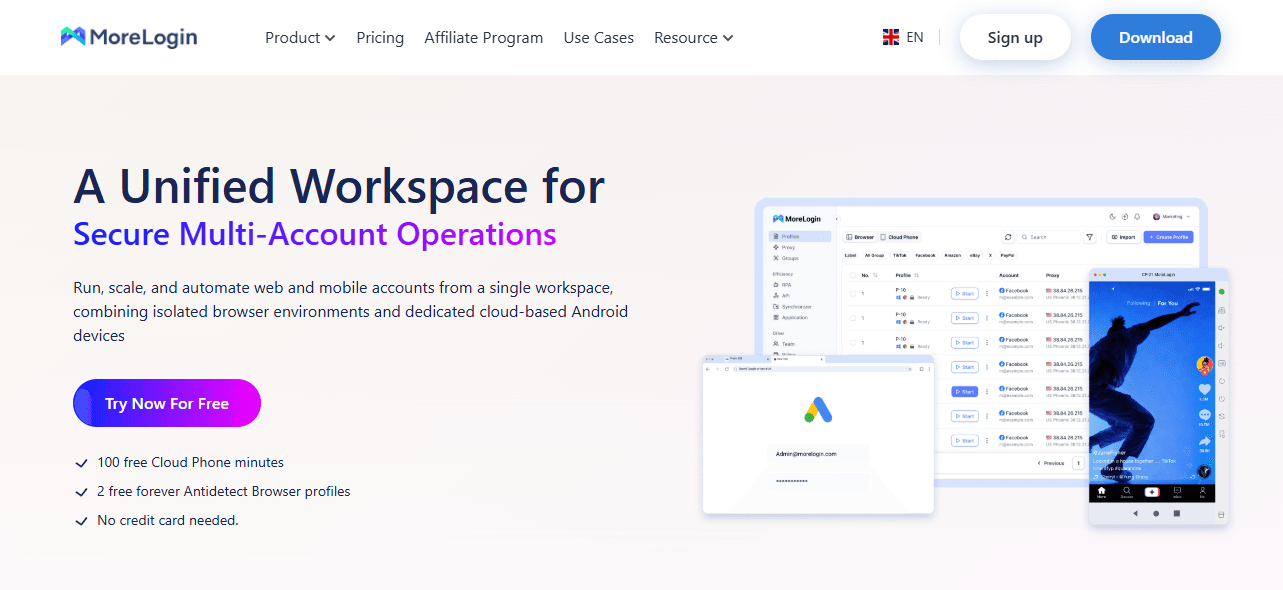The width and height of the screenshot is (1283, 590).
Task: Click the Import button in mockup
Action: [x=1124, y=237]
